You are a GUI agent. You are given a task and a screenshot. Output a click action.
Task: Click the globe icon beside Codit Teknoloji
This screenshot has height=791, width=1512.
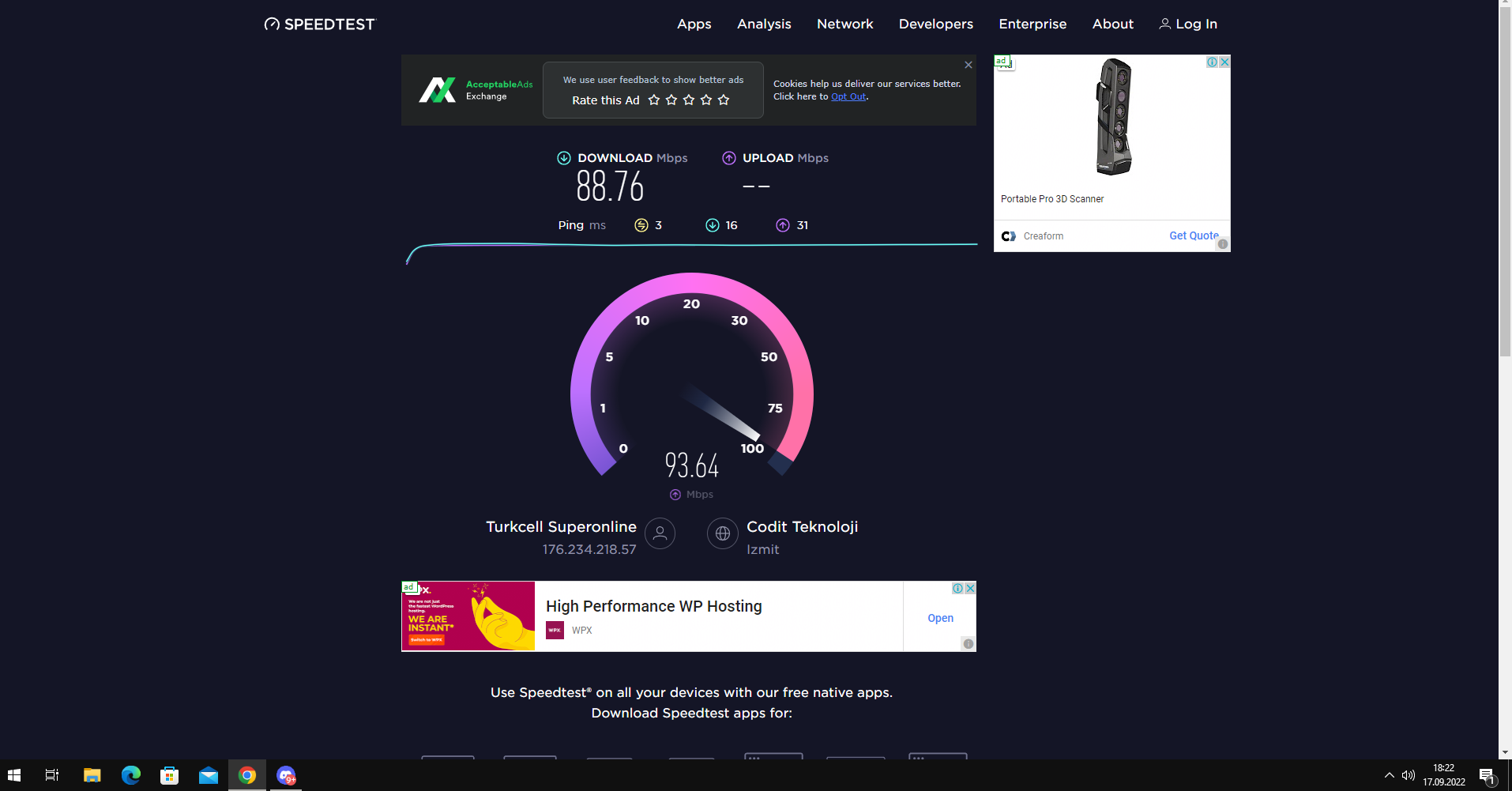(723, 533)
